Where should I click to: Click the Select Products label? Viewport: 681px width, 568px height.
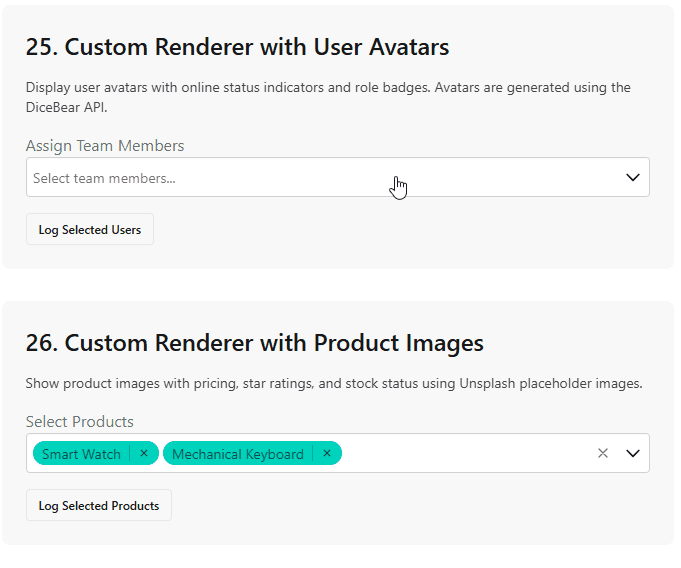point(79,422)
